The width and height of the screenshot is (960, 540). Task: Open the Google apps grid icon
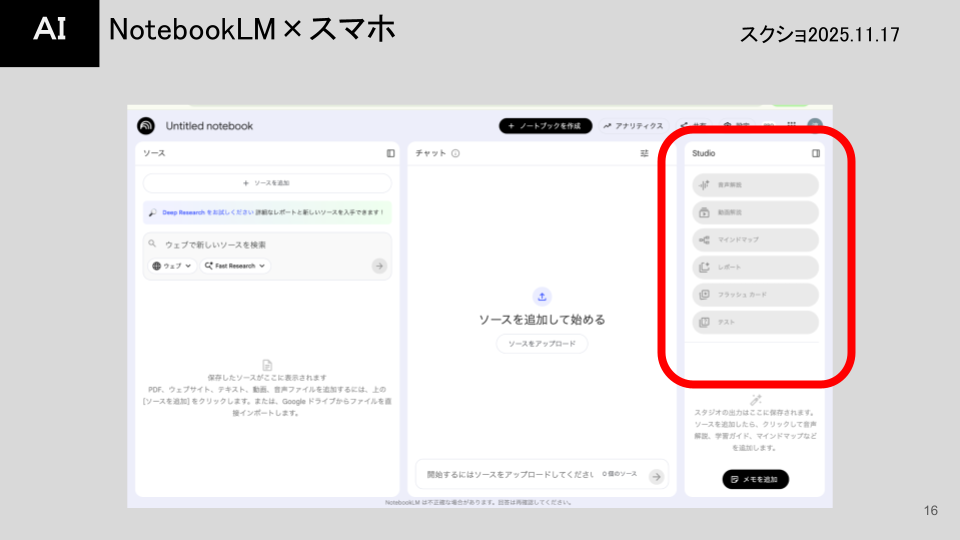(791, 126)
